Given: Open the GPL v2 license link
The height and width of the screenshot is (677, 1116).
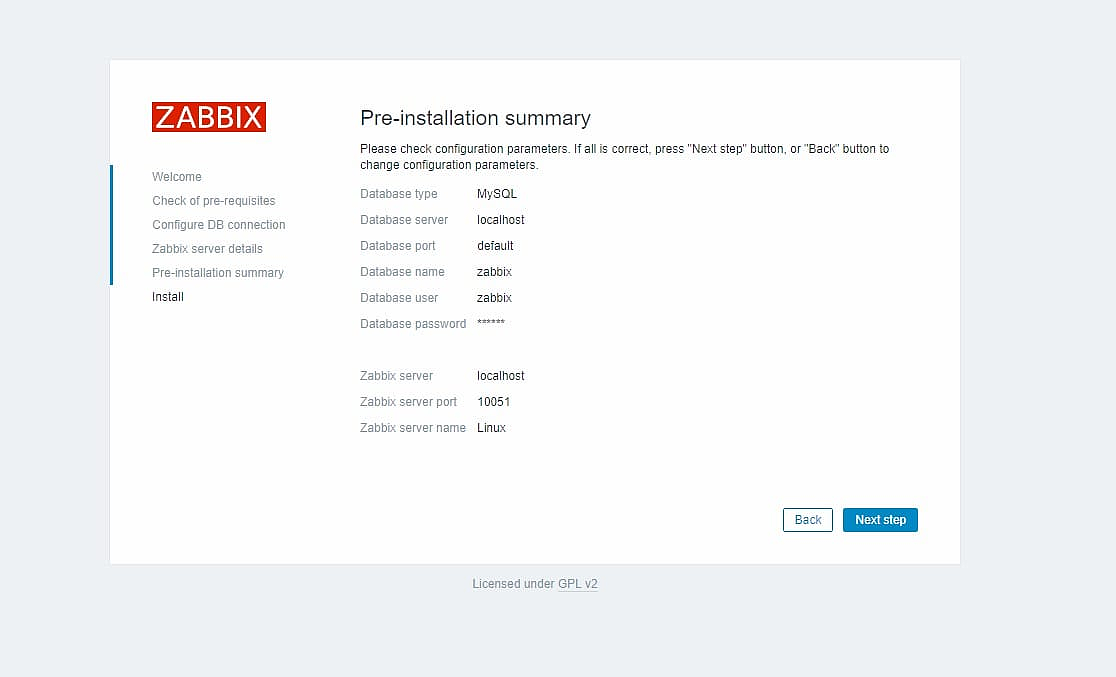Looking at the screenshot, I should [x=577, y=584].
